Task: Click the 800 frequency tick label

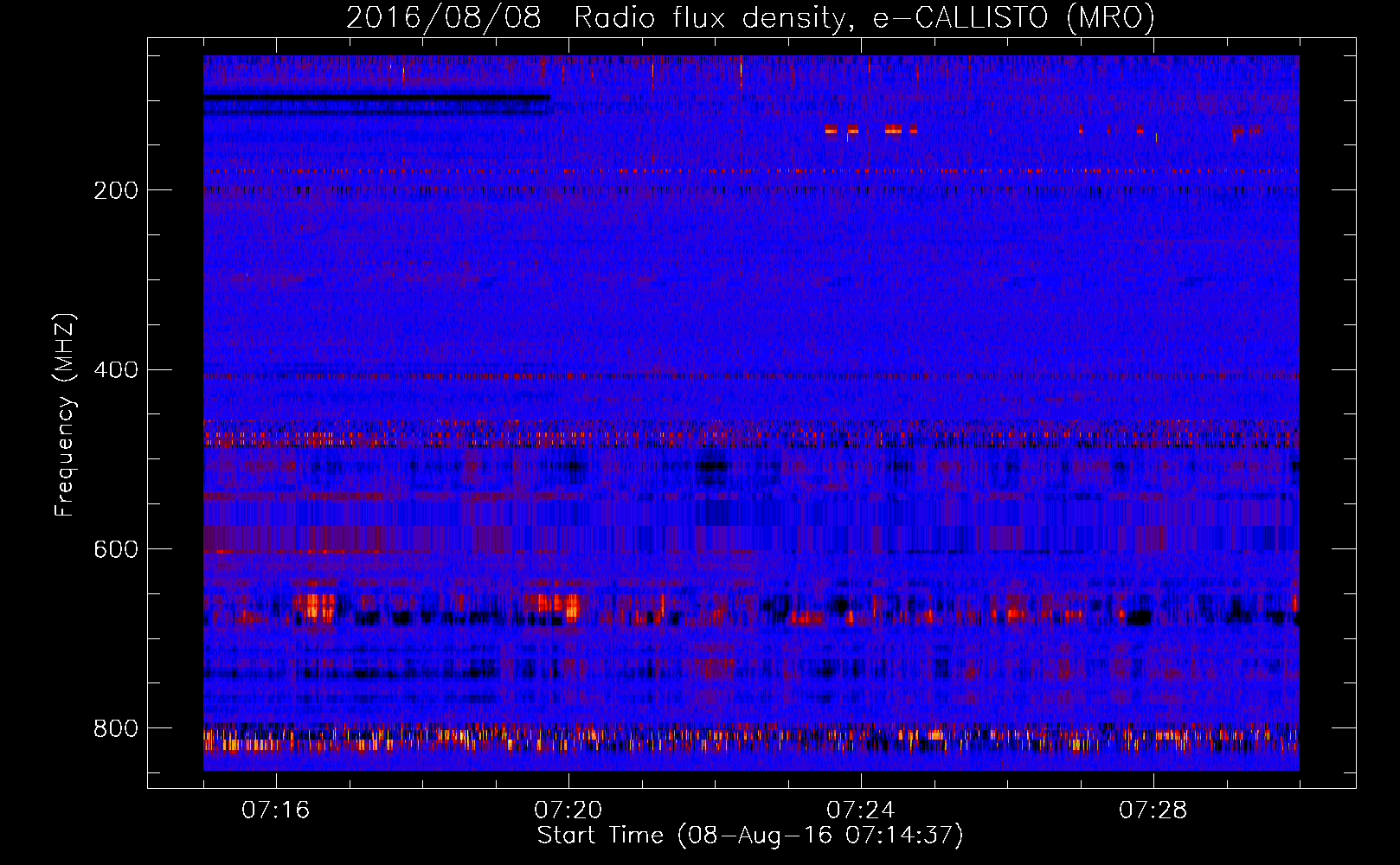Action: pos(116,729)
